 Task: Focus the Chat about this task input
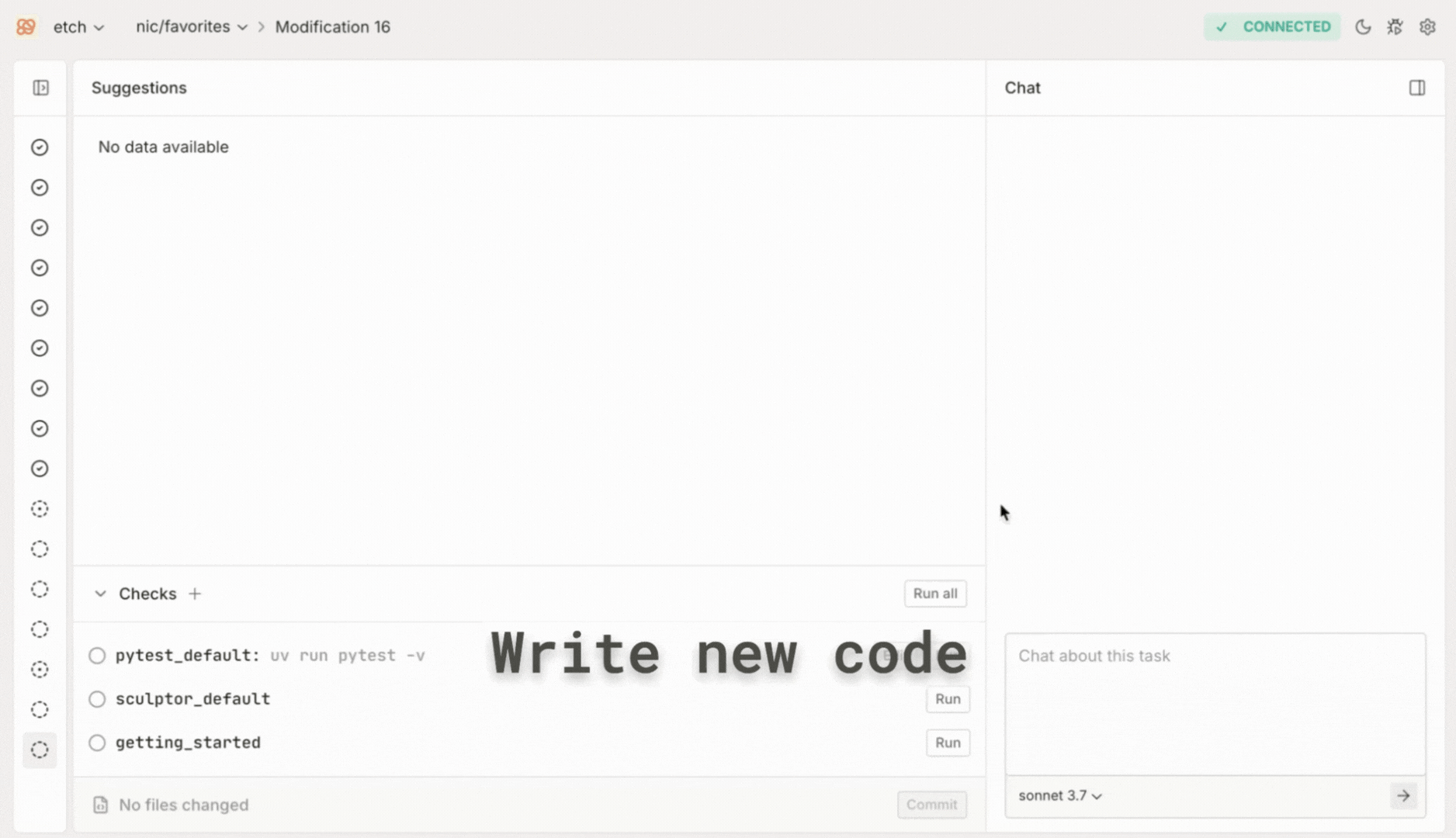(x=1215, y=702)
